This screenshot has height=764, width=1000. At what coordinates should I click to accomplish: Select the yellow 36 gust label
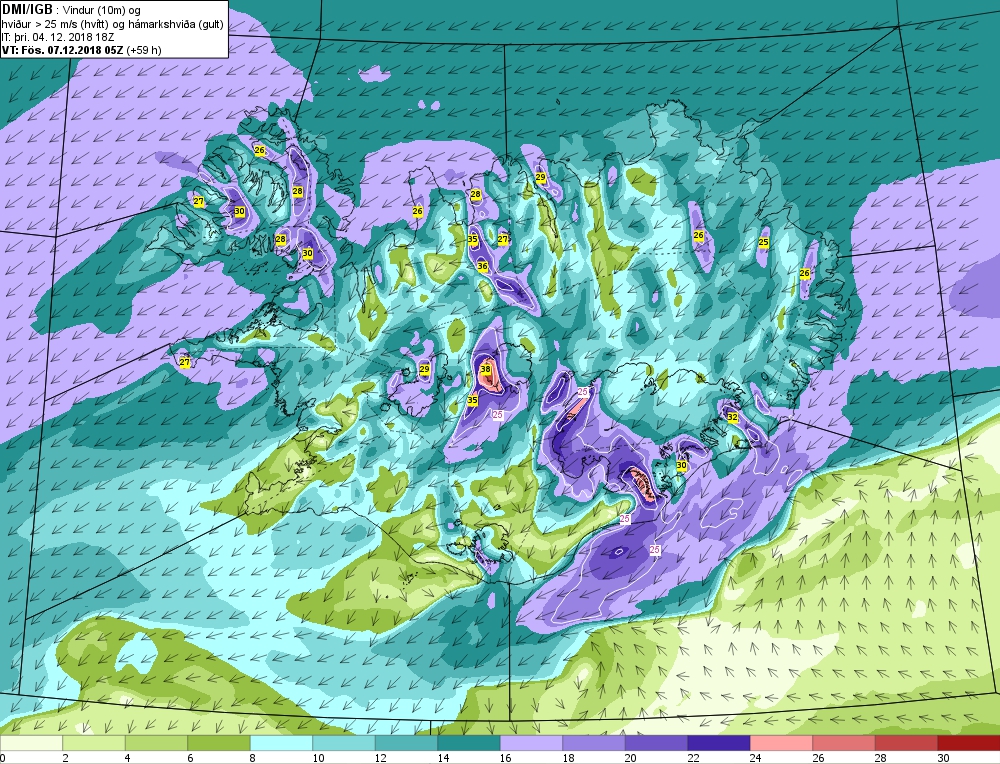(482, 267)
